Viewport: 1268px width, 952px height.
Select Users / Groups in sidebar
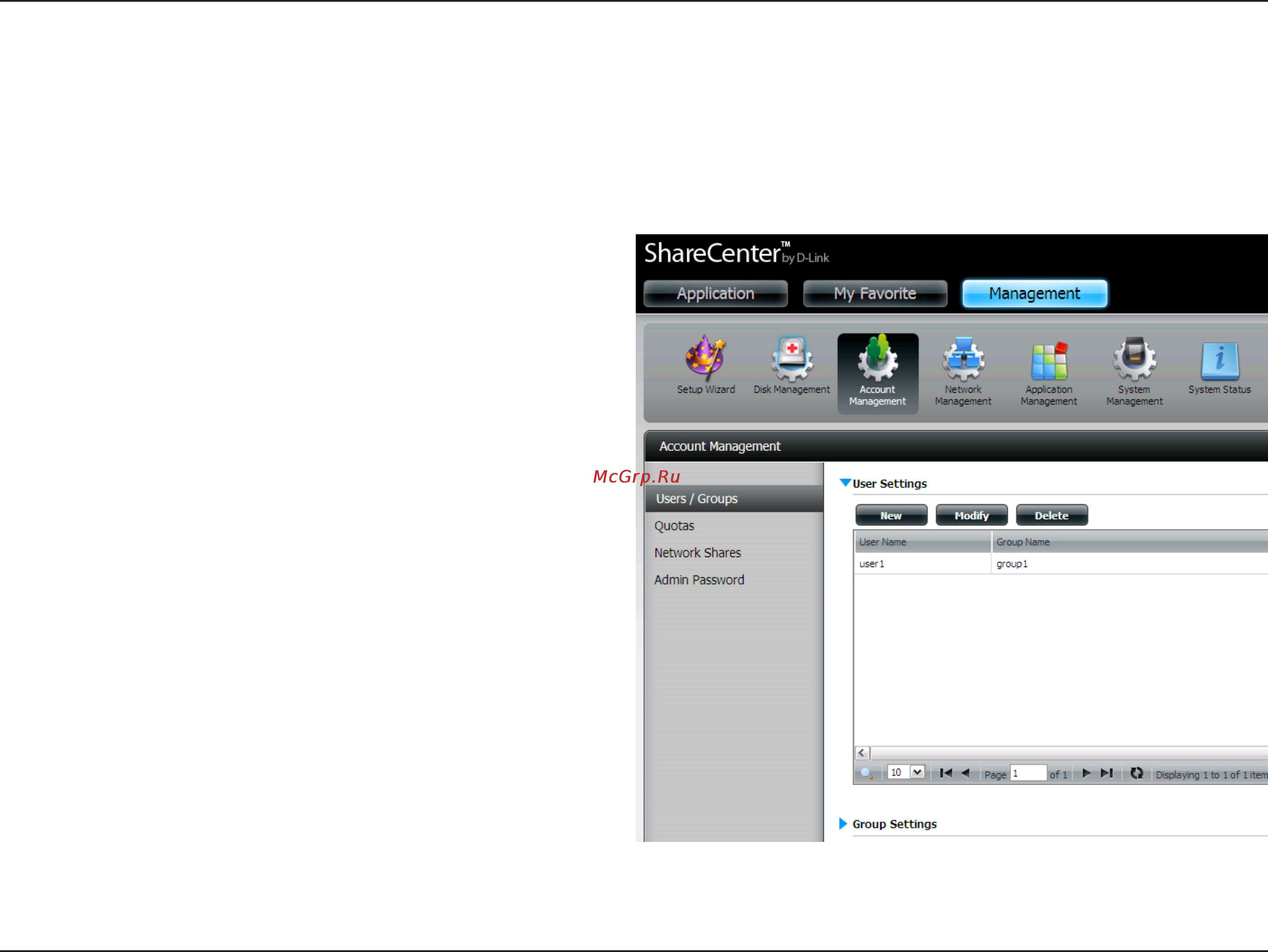pos(734,498)
